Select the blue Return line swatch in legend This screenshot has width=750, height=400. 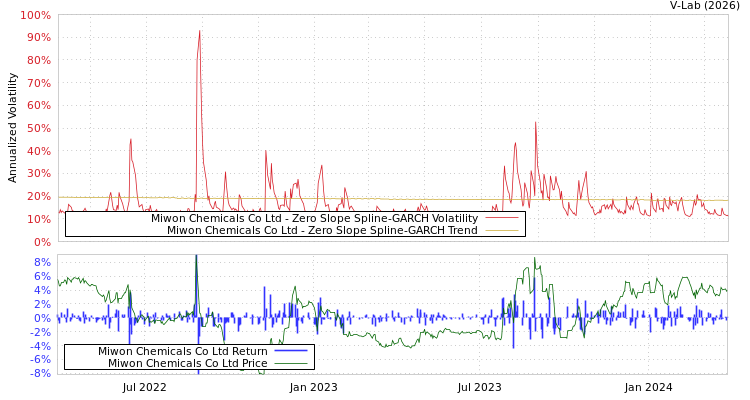tap(290, 351)
